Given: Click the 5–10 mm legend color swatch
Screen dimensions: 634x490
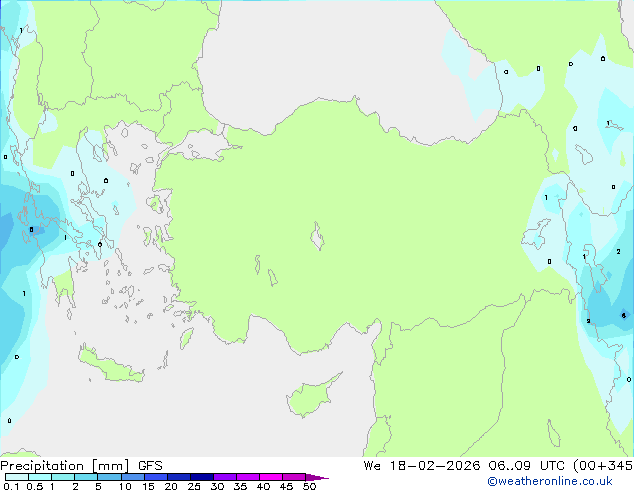Looking at the screenshot, I should 109,477.
